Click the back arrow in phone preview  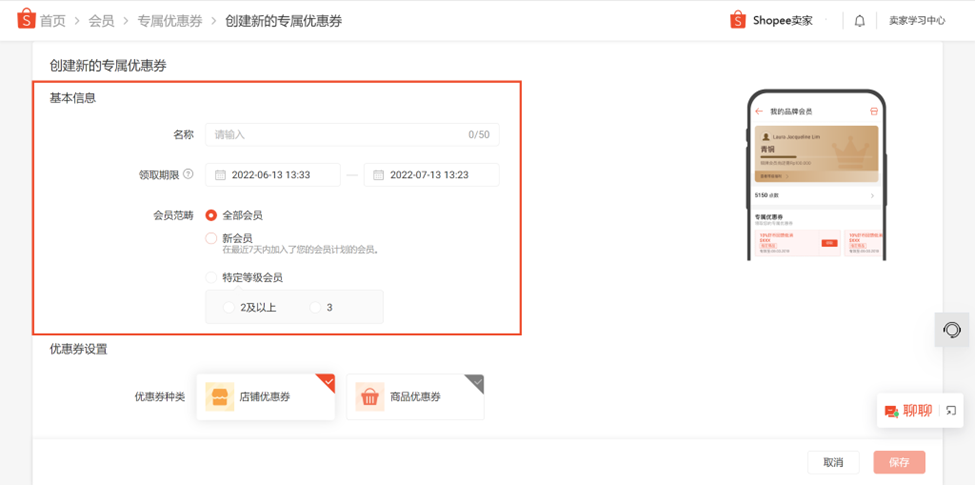[x=759, y=111]
